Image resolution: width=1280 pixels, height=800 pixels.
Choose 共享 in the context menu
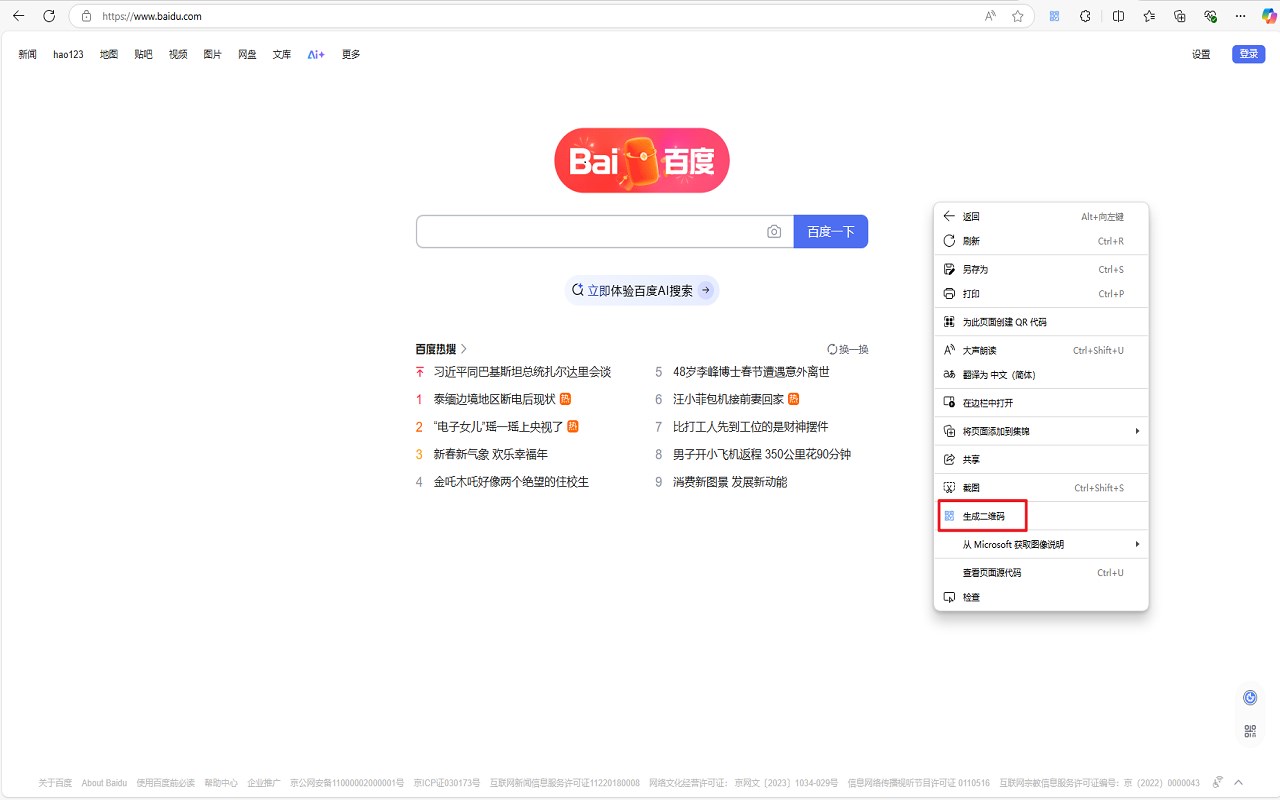(x=1041, y=459)
